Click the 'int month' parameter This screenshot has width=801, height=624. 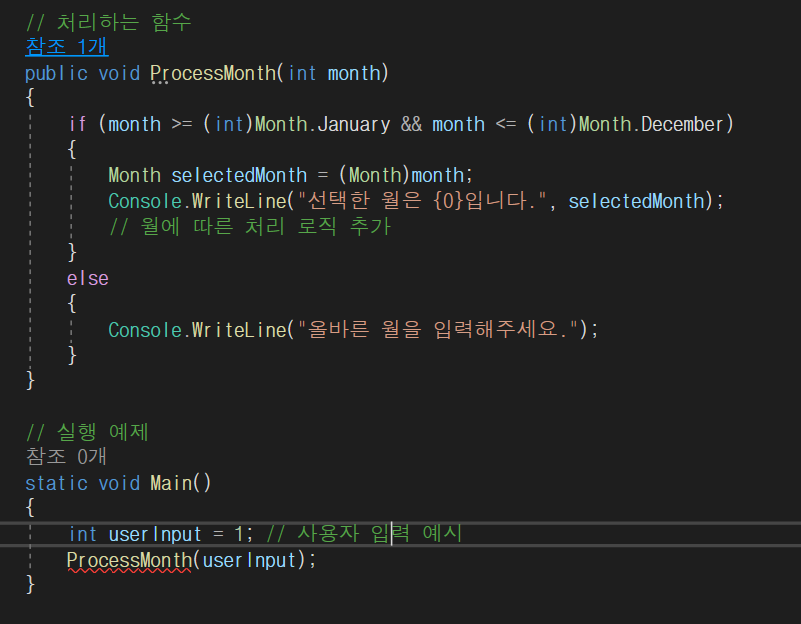pos(335,74)
